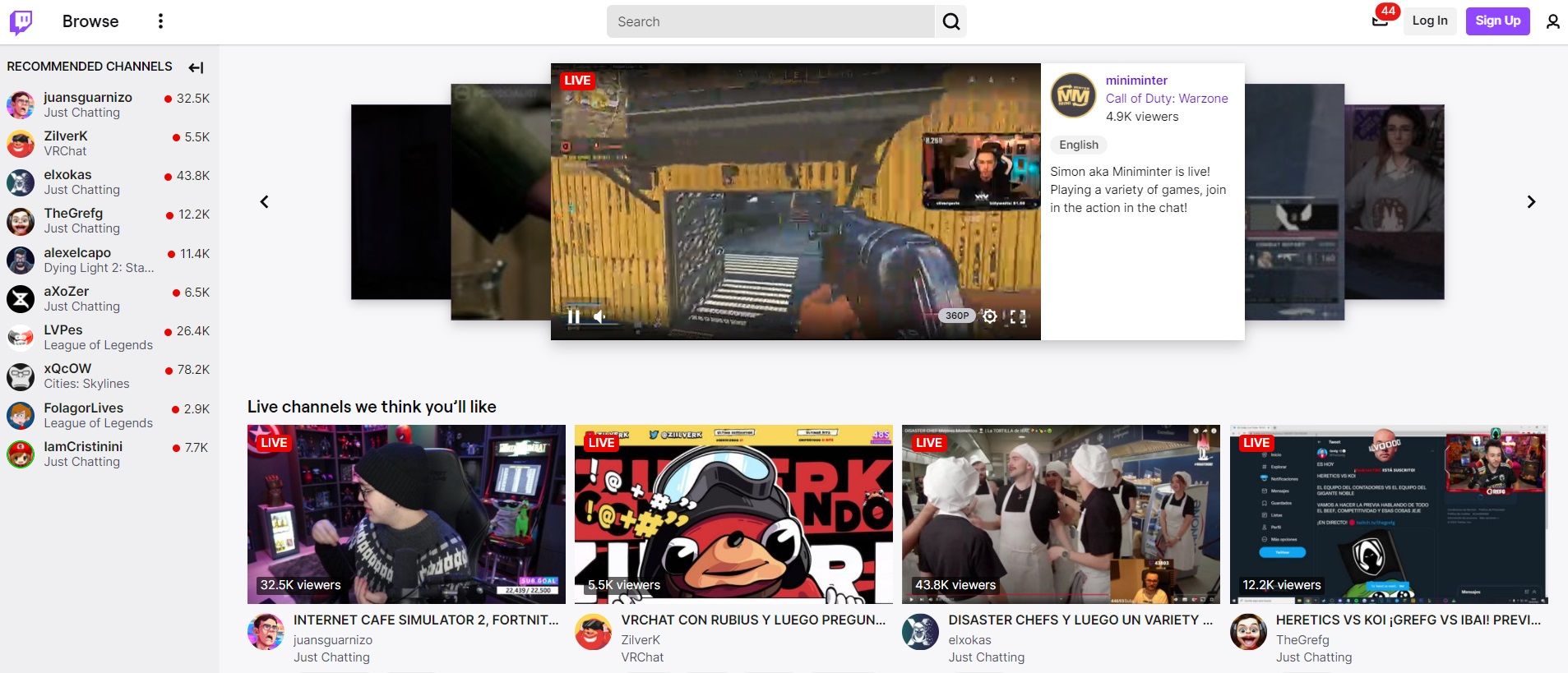This screenshot has height=673, width=1568.
Task: Open Internet Cafe Simulator 2 stream thumbnail
Action: (x=406, y=514)
